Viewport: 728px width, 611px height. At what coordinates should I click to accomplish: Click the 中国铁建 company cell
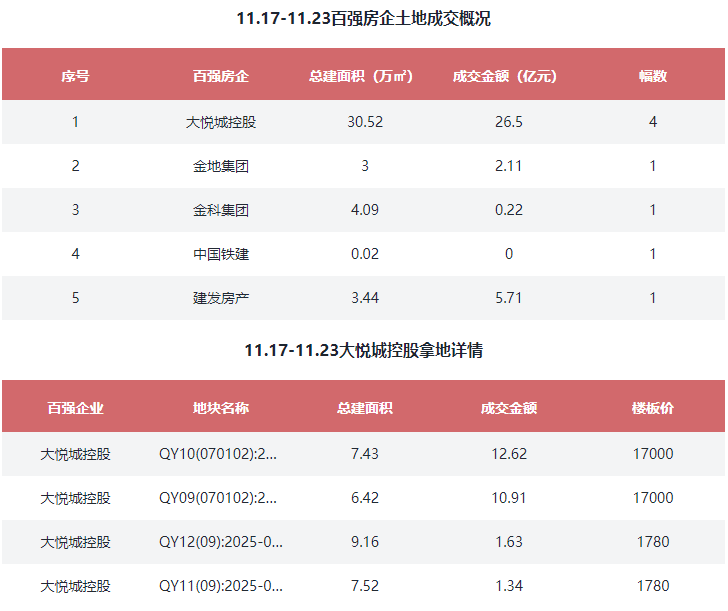tap(221, 254)
